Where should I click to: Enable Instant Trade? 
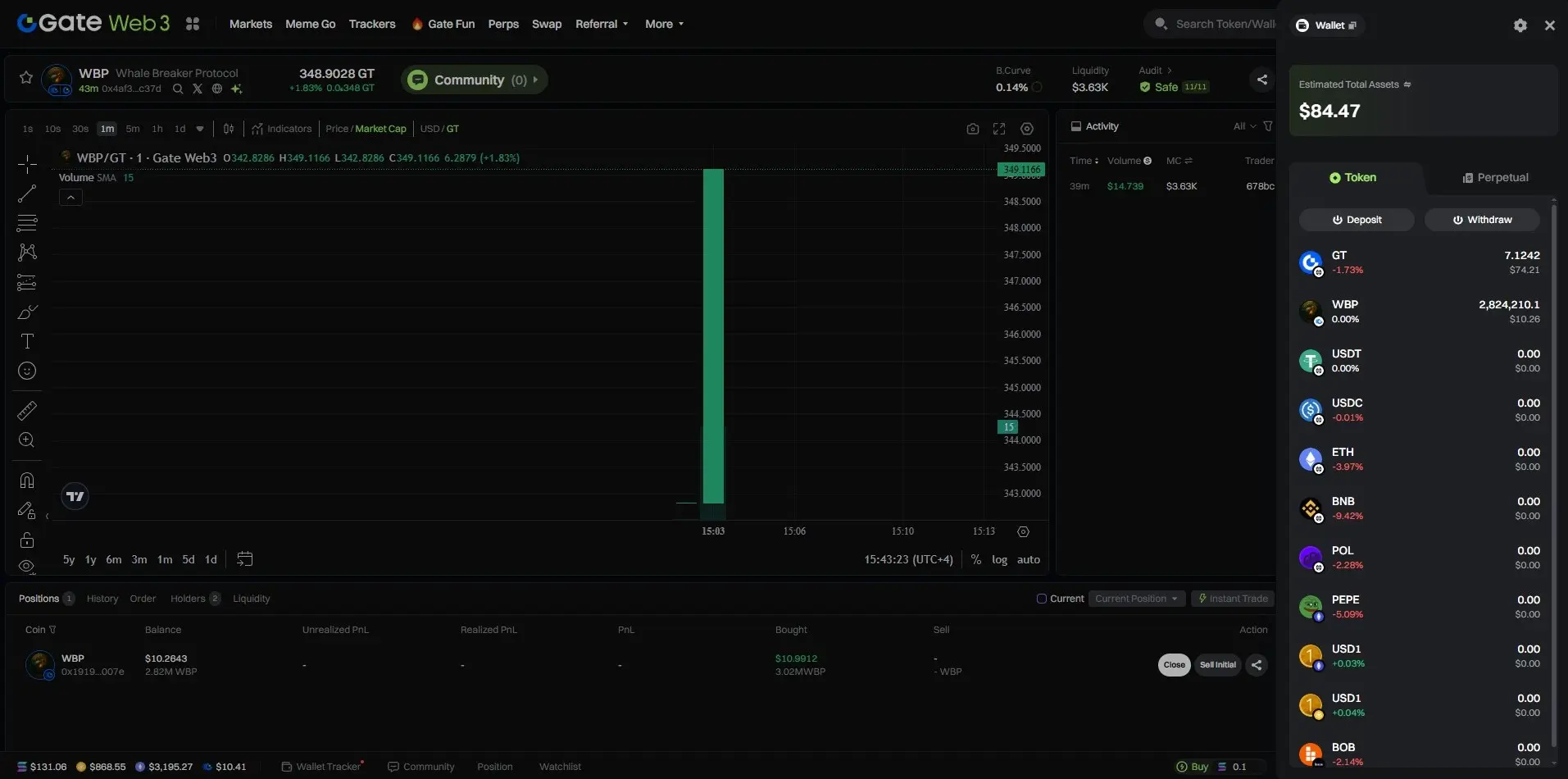tap(1233, 599)
